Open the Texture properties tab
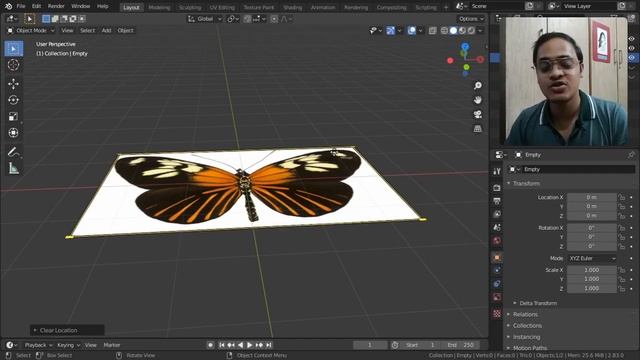 (x=497, y=313)
